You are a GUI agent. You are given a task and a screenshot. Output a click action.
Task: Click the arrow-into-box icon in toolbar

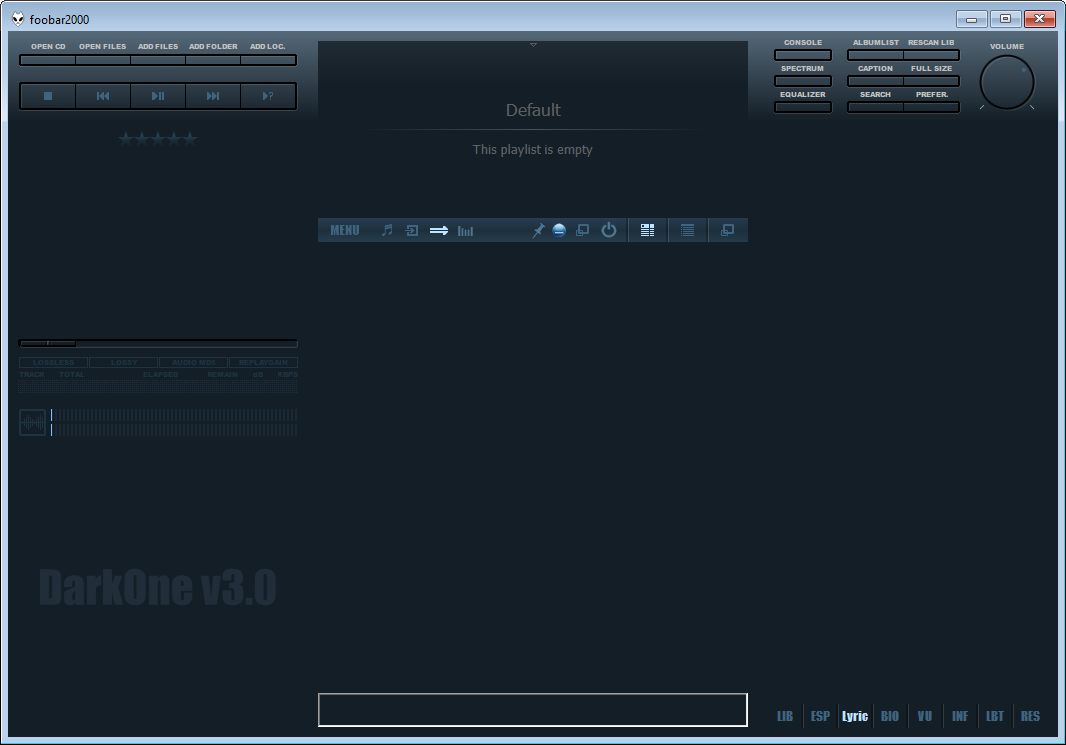[412, 230]
